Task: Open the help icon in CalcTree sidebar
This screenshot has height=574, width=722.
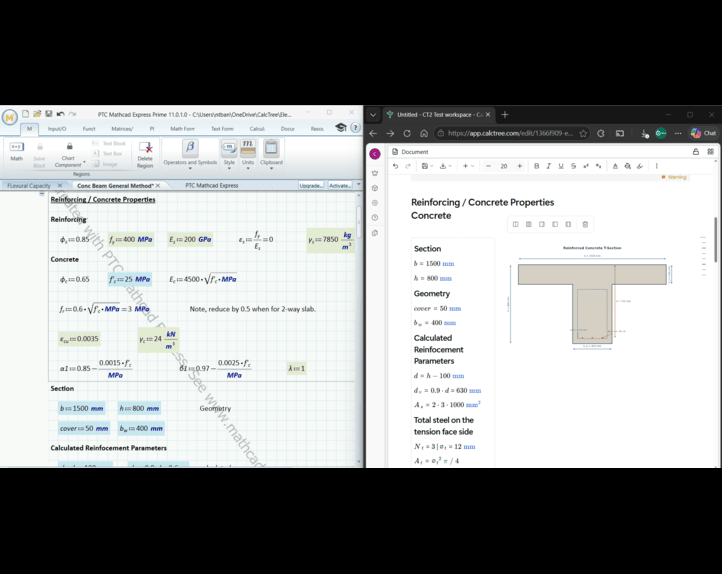Action: [x=375, y=217]
